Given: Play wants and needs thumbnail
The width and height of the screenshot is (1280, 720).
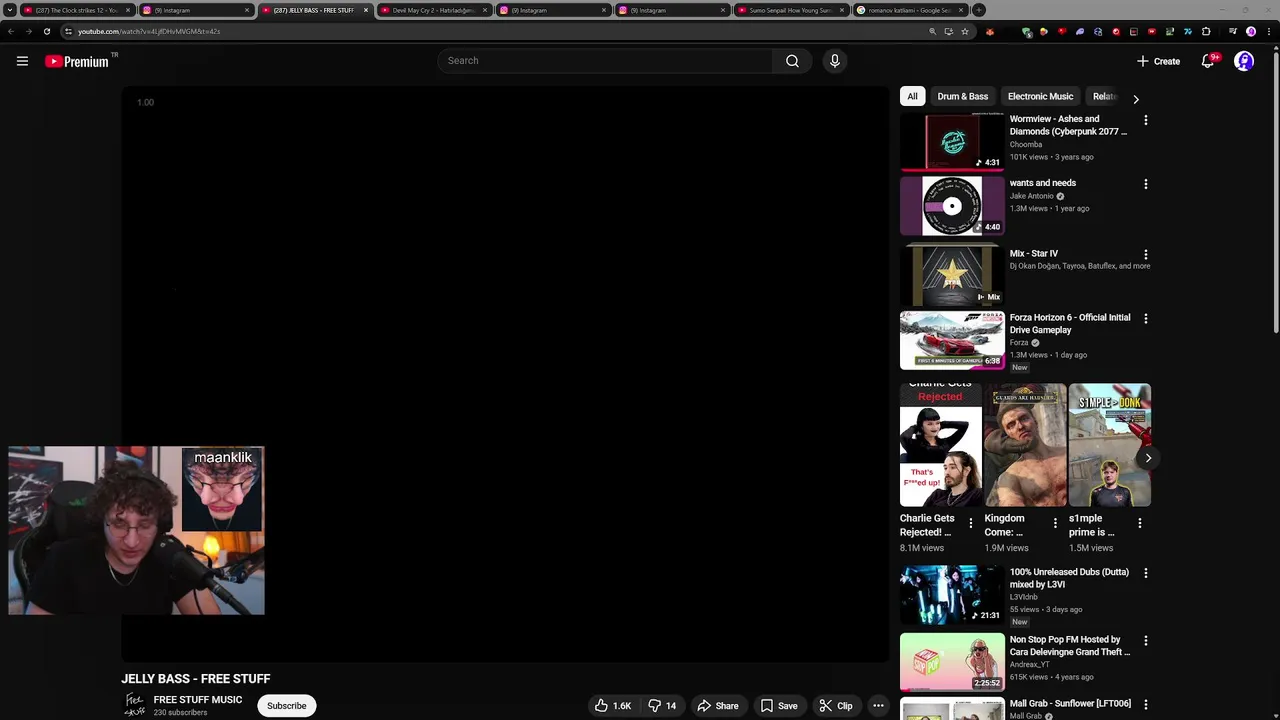Looking at the screenshot, I should click(952, 205).
